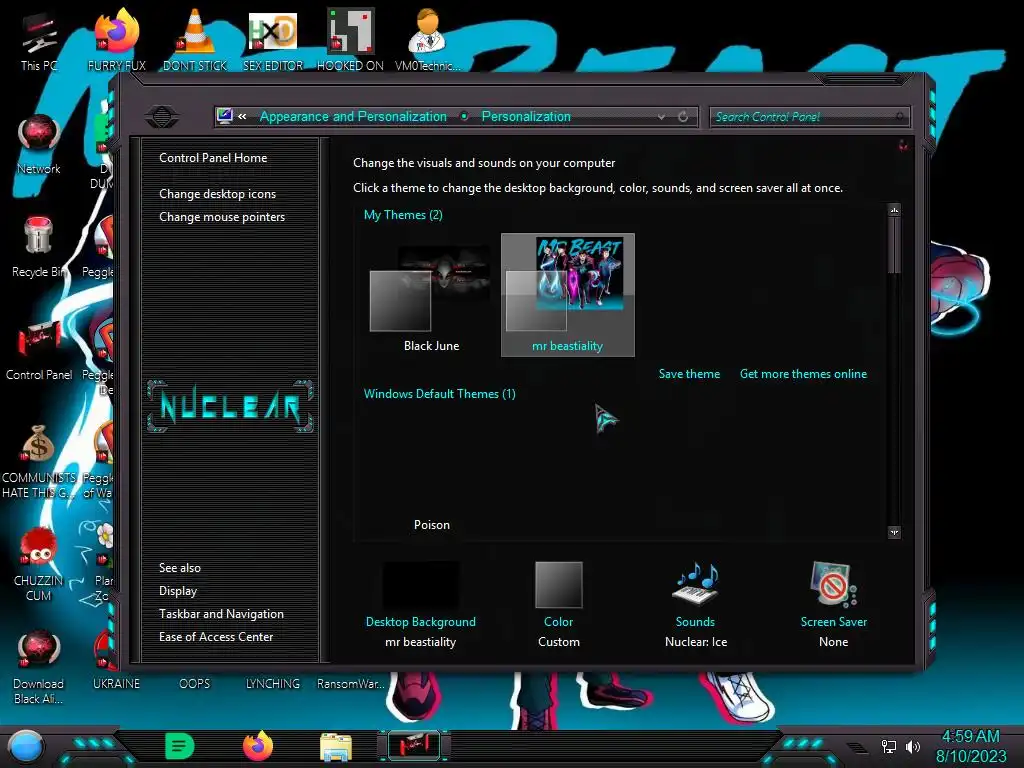Click the Sounds link label

pos(695,622)
